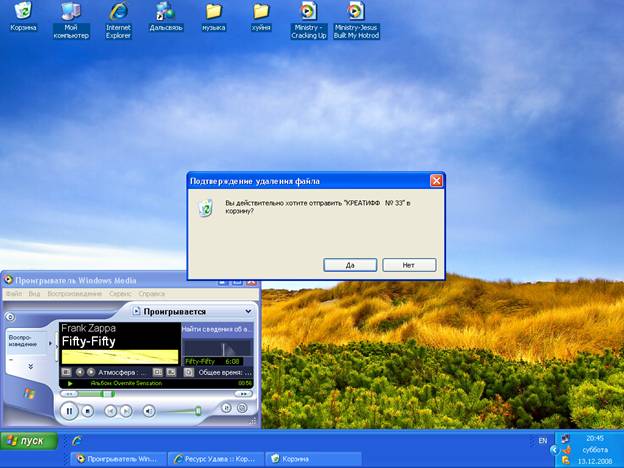The width and height of the screenshot is (624, 468).
Task: Open the Сервис menu
Action: coord(120,294)
